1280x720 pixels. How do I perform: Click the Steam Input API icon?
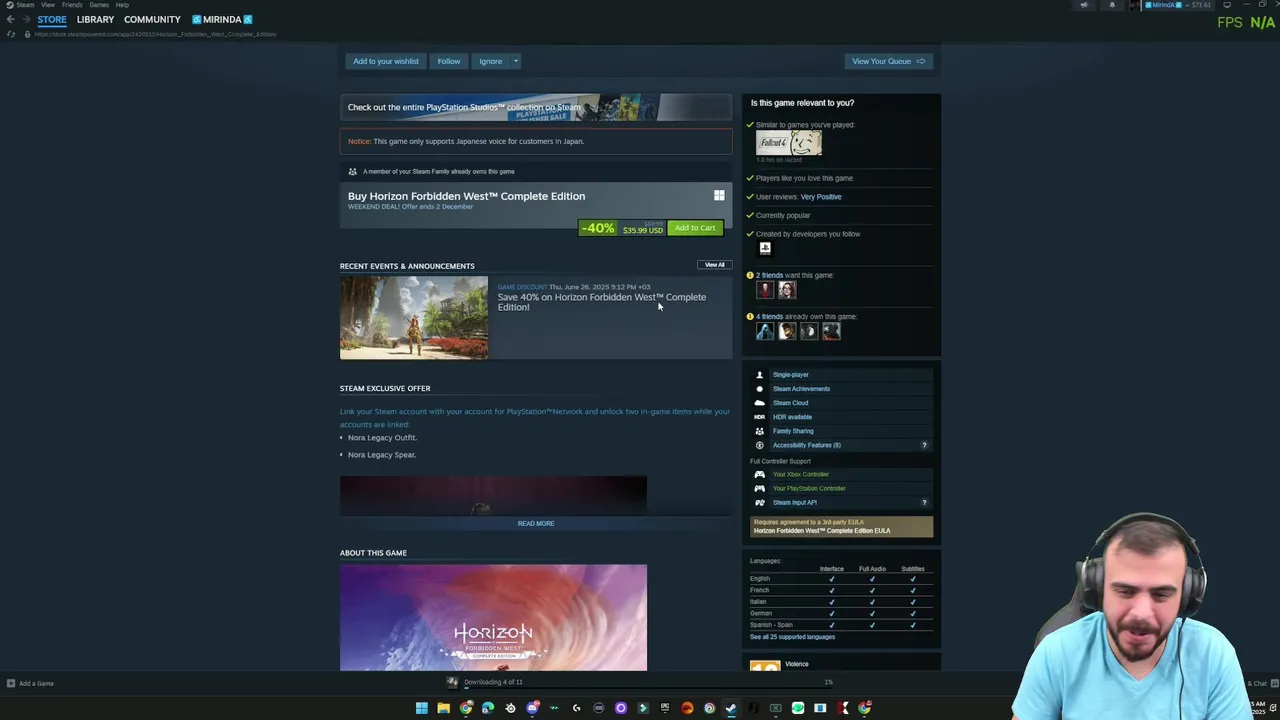[759, 502]
